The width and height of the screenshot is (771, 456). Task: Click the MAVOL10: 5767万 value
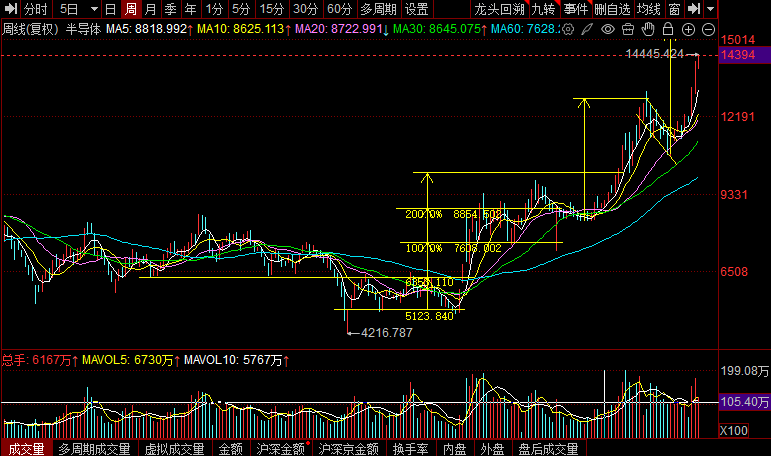(x=237, y=360)
